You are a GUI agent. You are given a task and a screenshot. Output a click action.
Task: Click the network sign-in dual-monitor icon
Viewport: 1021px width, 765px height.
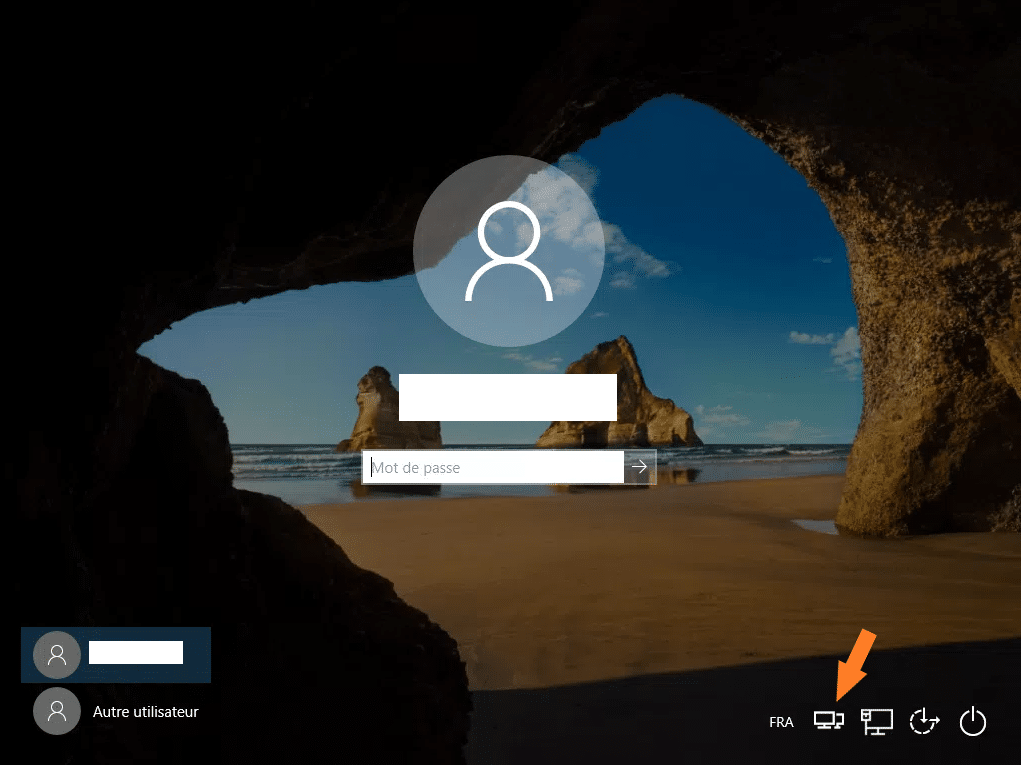[x=829, y=721]
